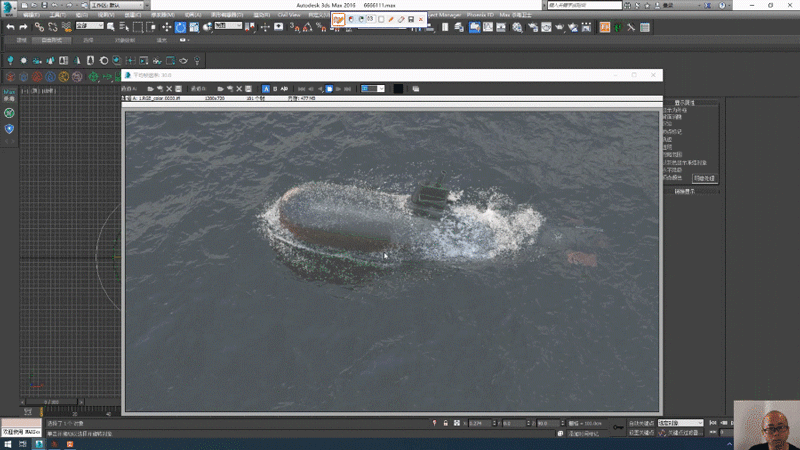Toggle Selection Lock padlock icon
Screen dimensions: 800x450
[445, 423]
